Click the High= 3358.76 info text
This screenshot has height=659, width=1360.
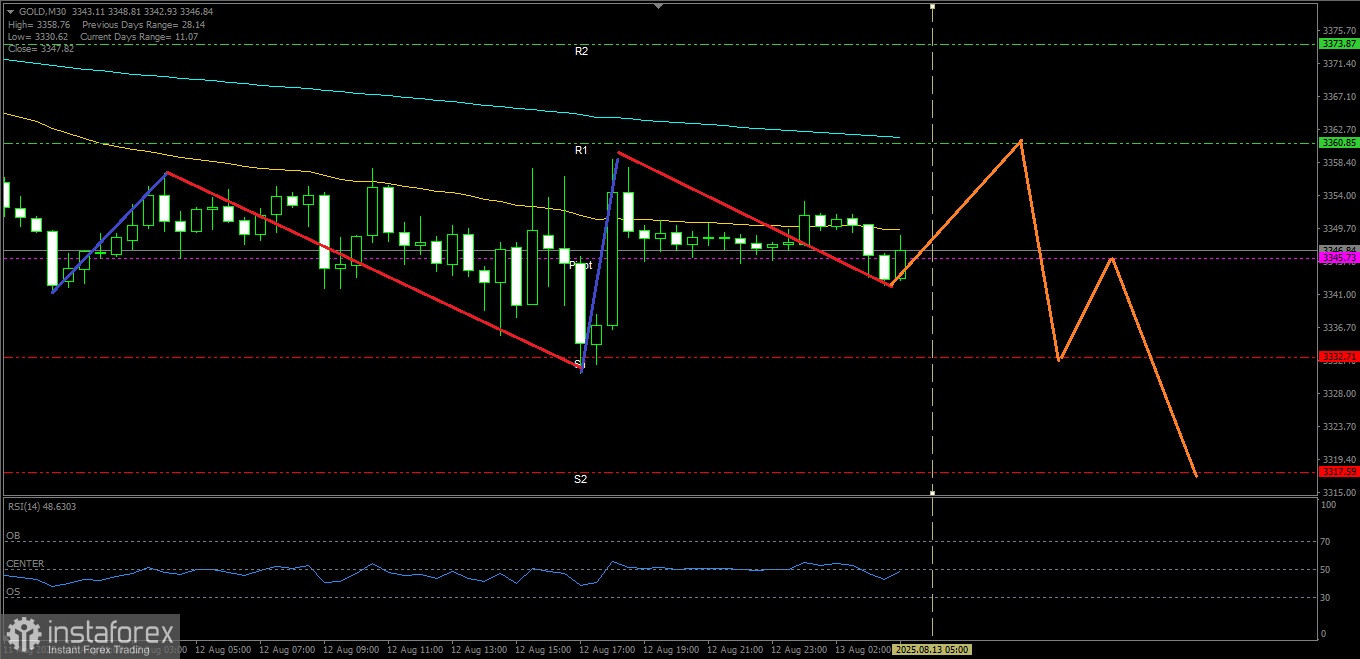pos(38,24)
